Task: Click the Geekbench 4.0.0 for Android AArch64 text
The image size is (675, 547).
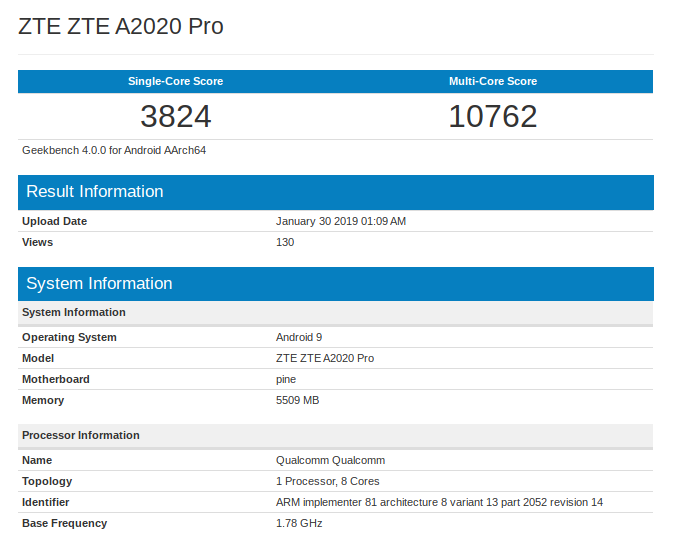Action: pyautogui.click(x=114, y=150)
